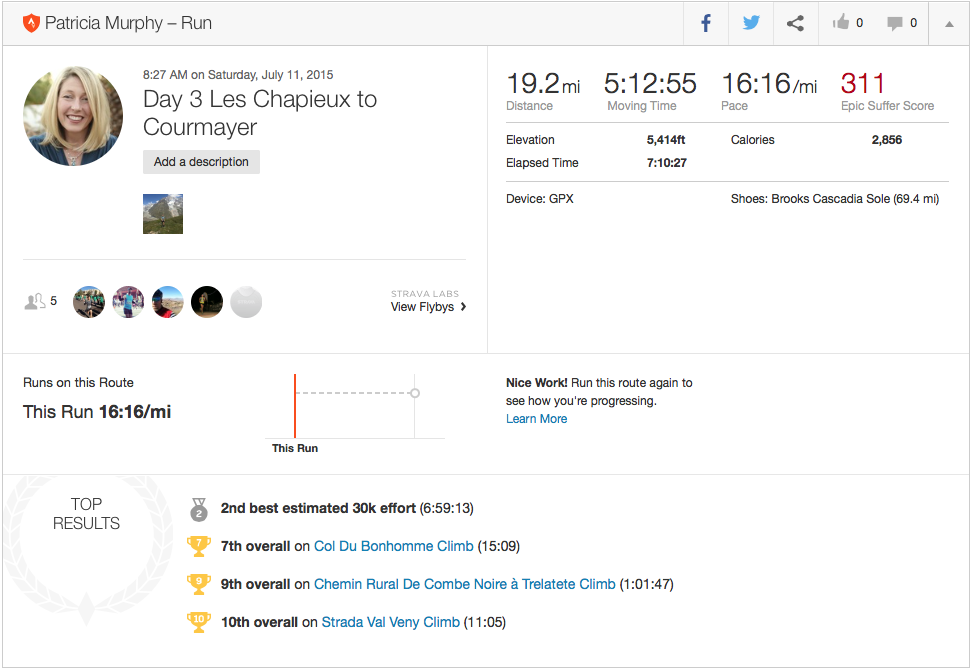Open View Flybys link
972x670 pixels.
click(428, 307)
